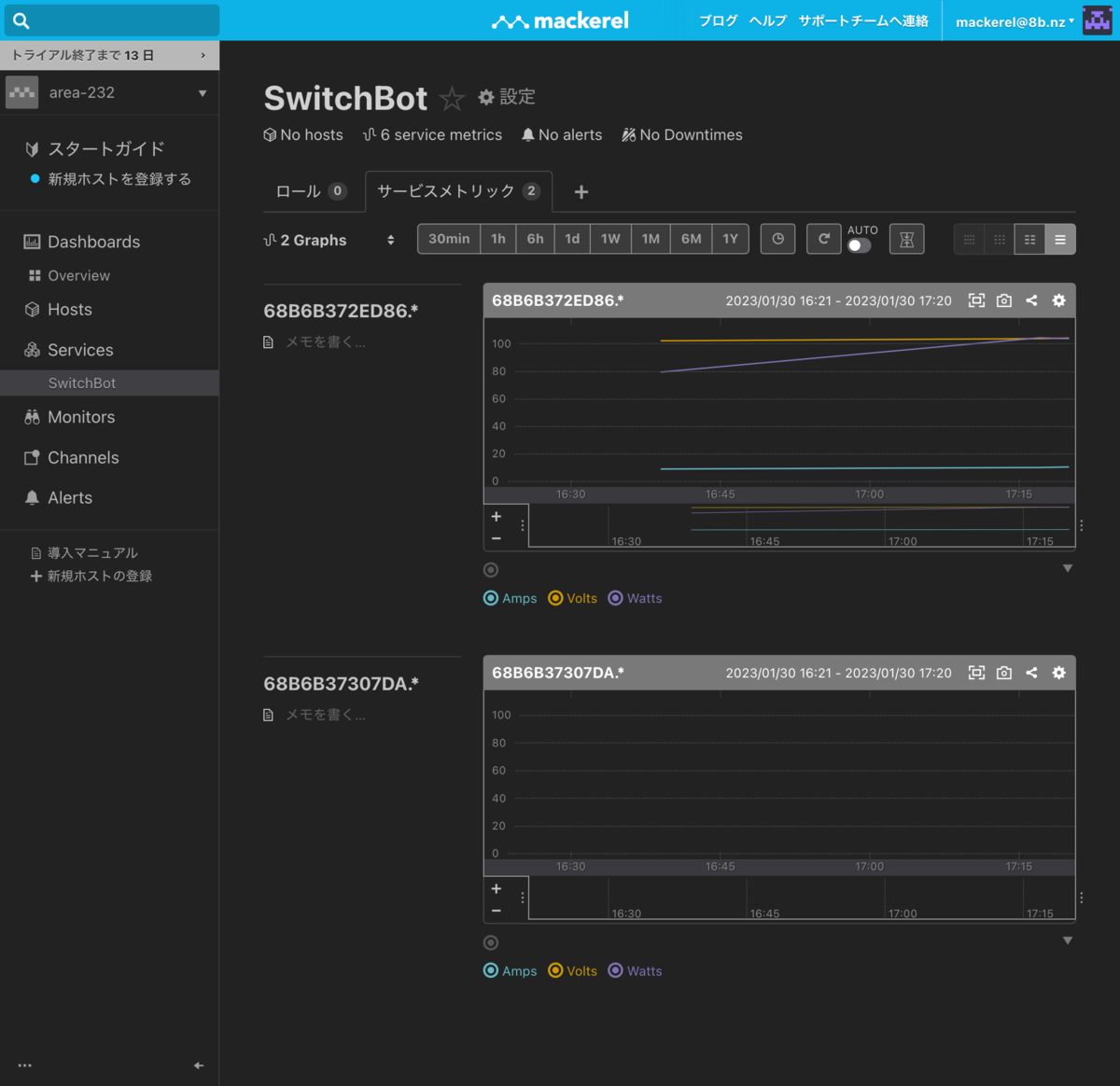Write a memo for 68B6B372ED86.*

click(325, 342)
